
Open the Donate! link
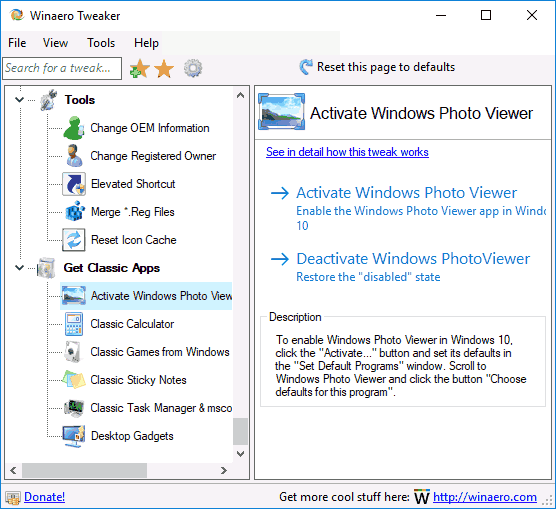click(x=44, y=497)
